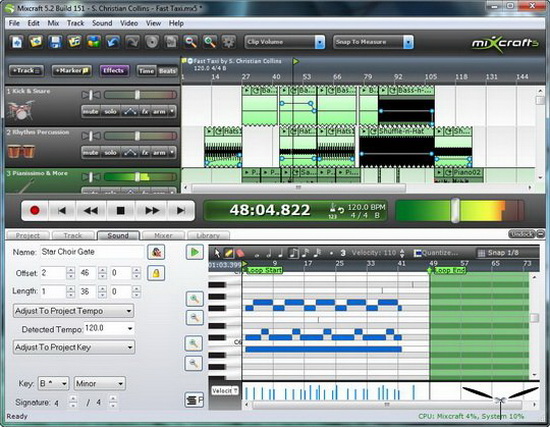Screen dimensions: 550x427
Task: Toggle automation on the Rhythm Percussion track
Action: (x=130, y=153)
